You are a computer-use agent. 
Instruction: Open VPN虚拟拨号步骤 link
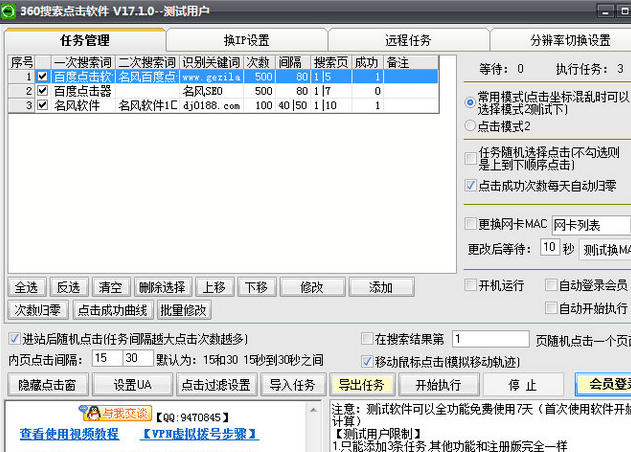click(200, 433)
